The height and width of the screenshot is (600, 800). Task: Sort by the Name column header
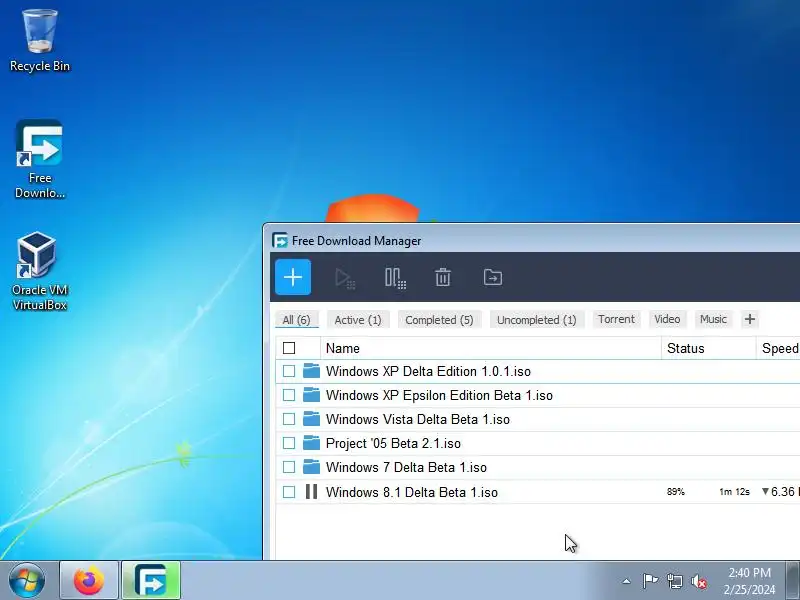[491, 348]
